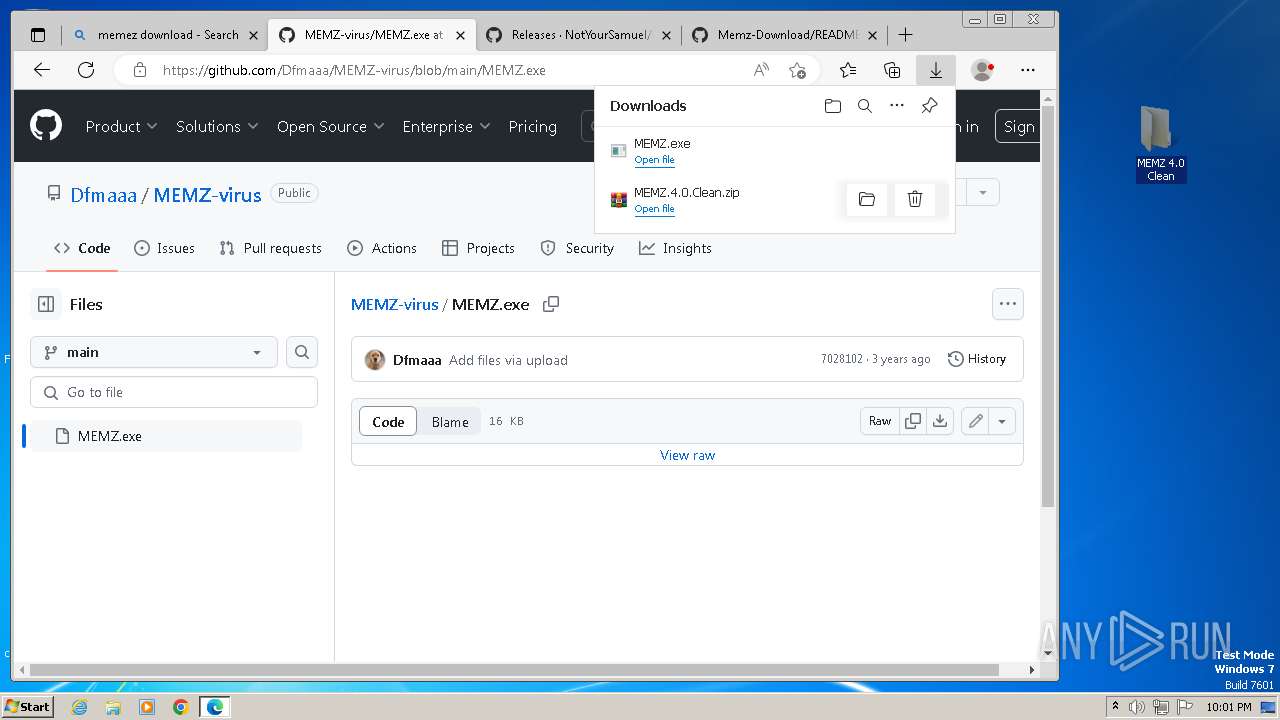Expand edit options dropdown arrow
The height and width of the screenshot is (720, 1280).
click(x=1002, y=421)
